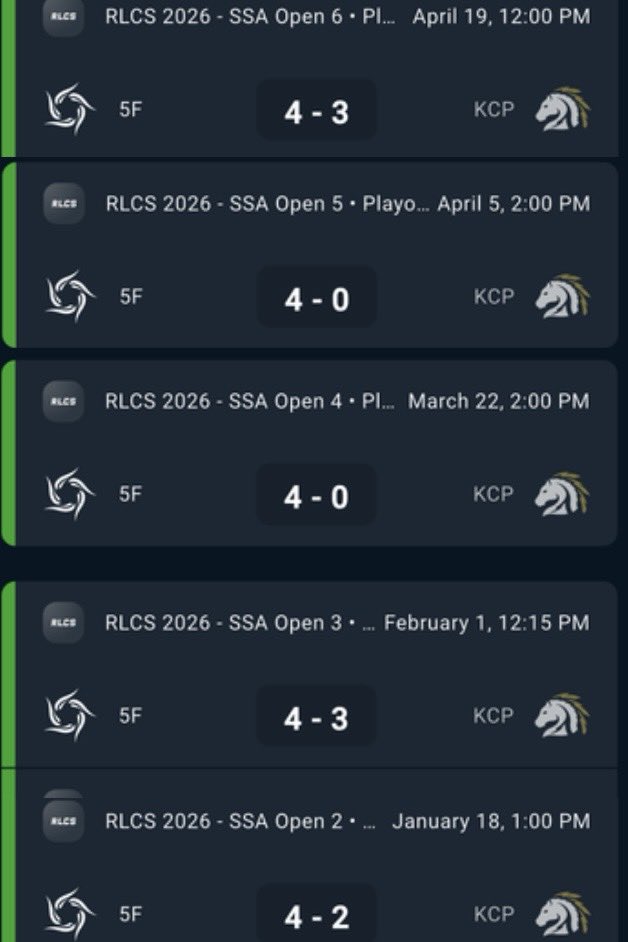
Task: Click the 5F team logo in SSA Open 5 match
Action: point(70,297)
